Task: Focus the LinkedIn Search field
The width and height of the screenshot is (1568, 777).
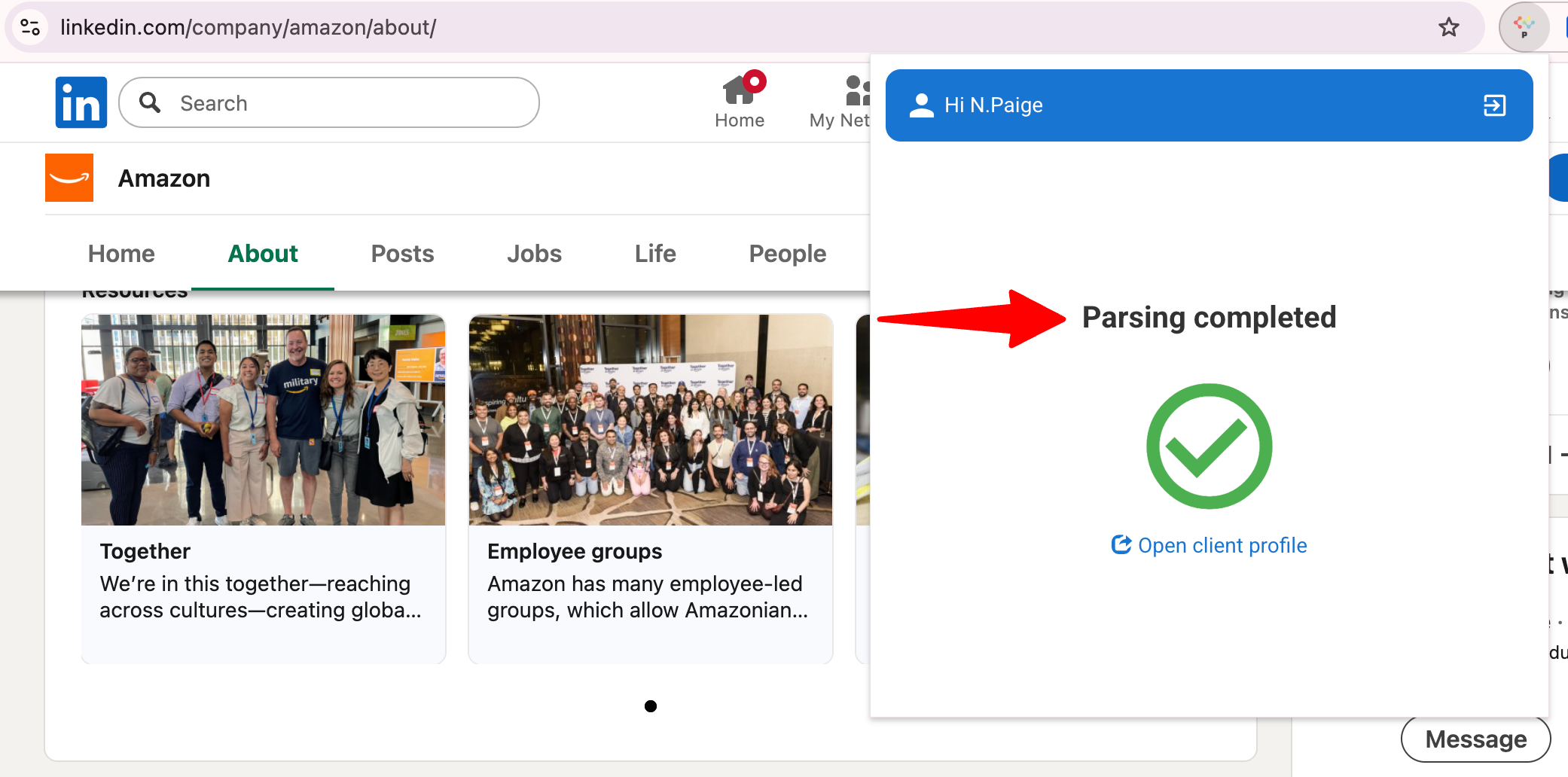Action: tap(329, 102)
